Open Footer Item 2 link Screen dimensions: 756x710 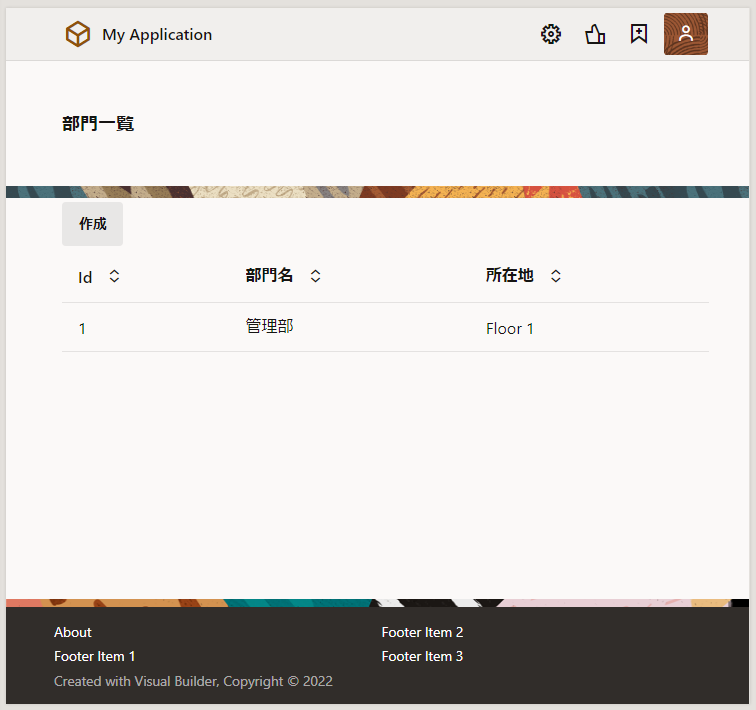pos(422,632)
